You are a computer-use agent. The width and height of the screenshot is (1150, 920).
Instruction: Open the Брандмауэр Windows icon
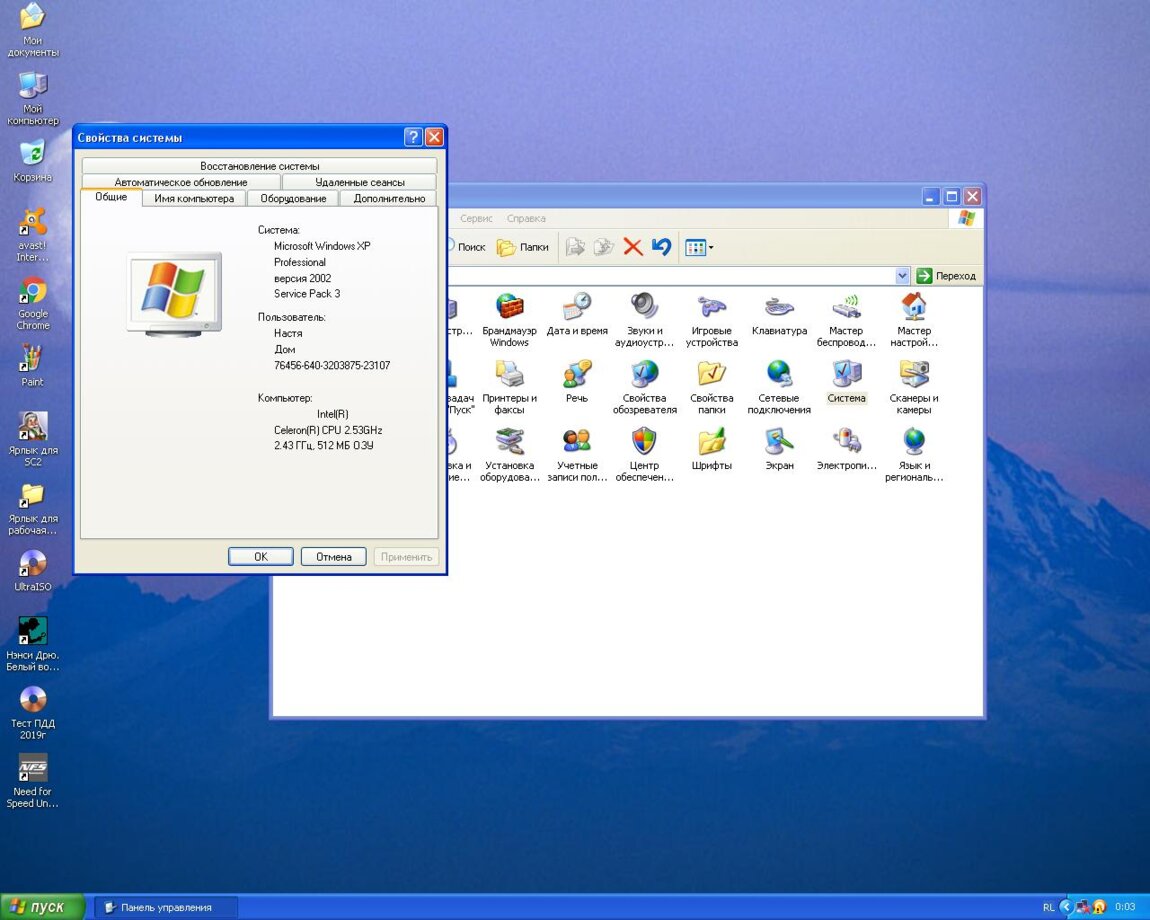coord(509,308)
